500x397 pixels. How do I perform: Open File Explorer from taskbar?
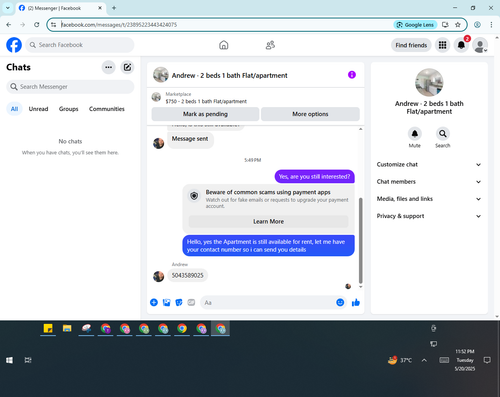point(67,329)
